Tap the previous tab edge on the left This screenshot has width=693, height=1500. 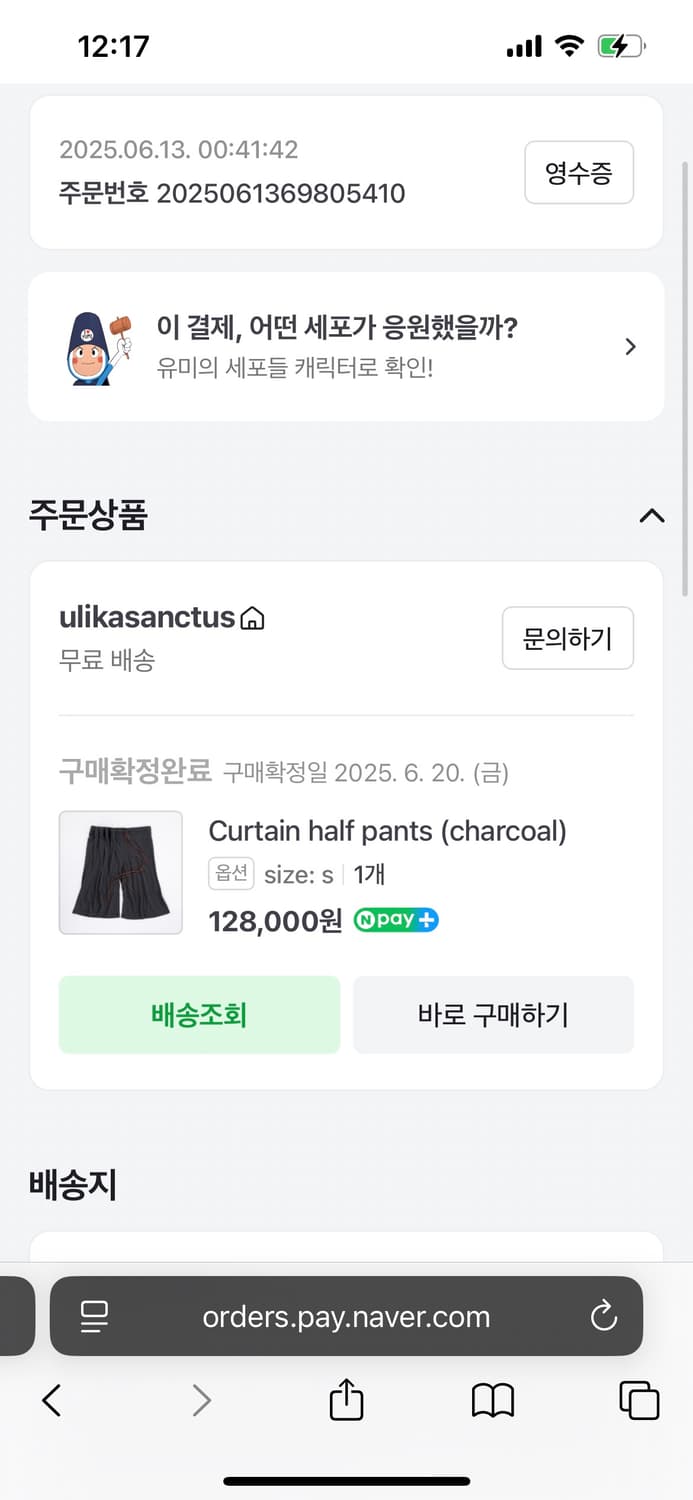click(x=15, y=1317)
